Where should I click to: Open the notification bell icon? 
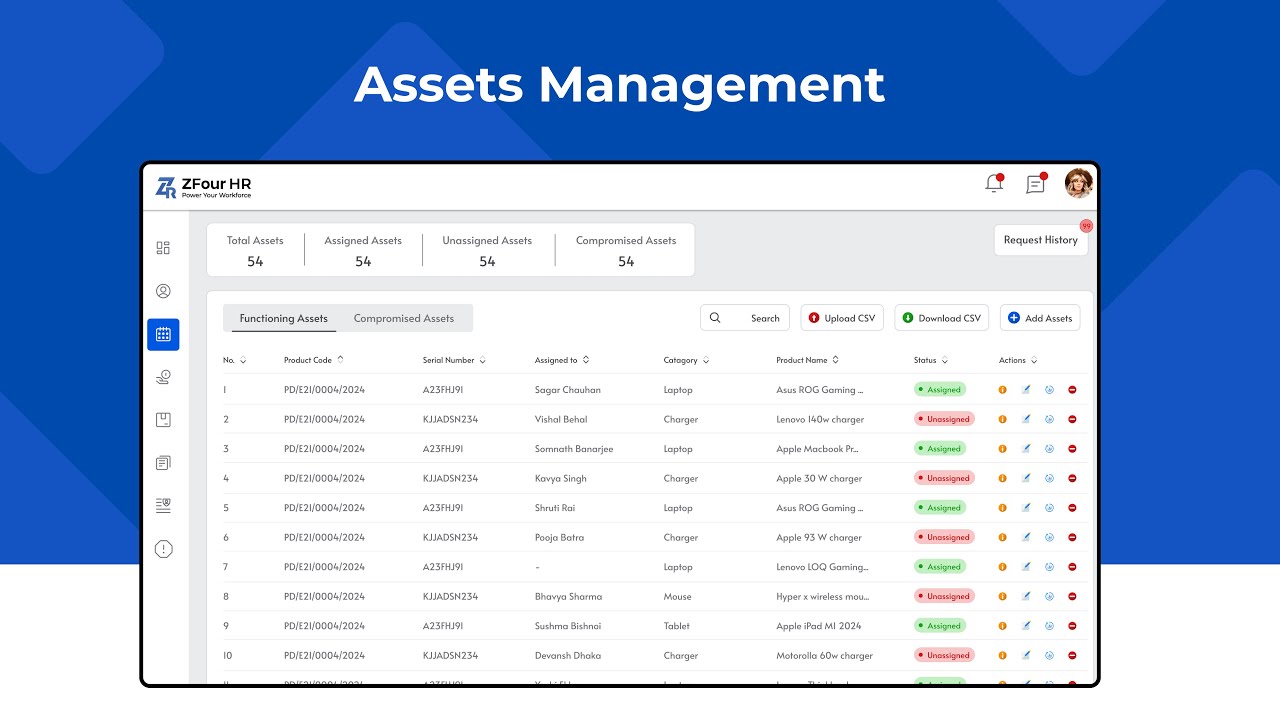click(x=992, y=184)
